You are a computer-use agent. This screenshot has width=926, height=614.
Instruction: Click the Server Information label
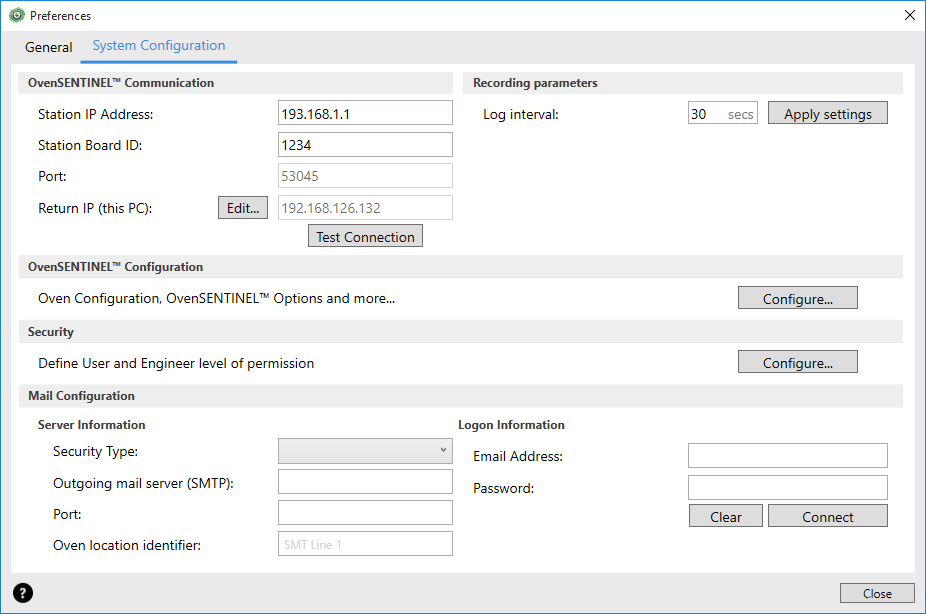pyautogui.click(x=92, y=424)
